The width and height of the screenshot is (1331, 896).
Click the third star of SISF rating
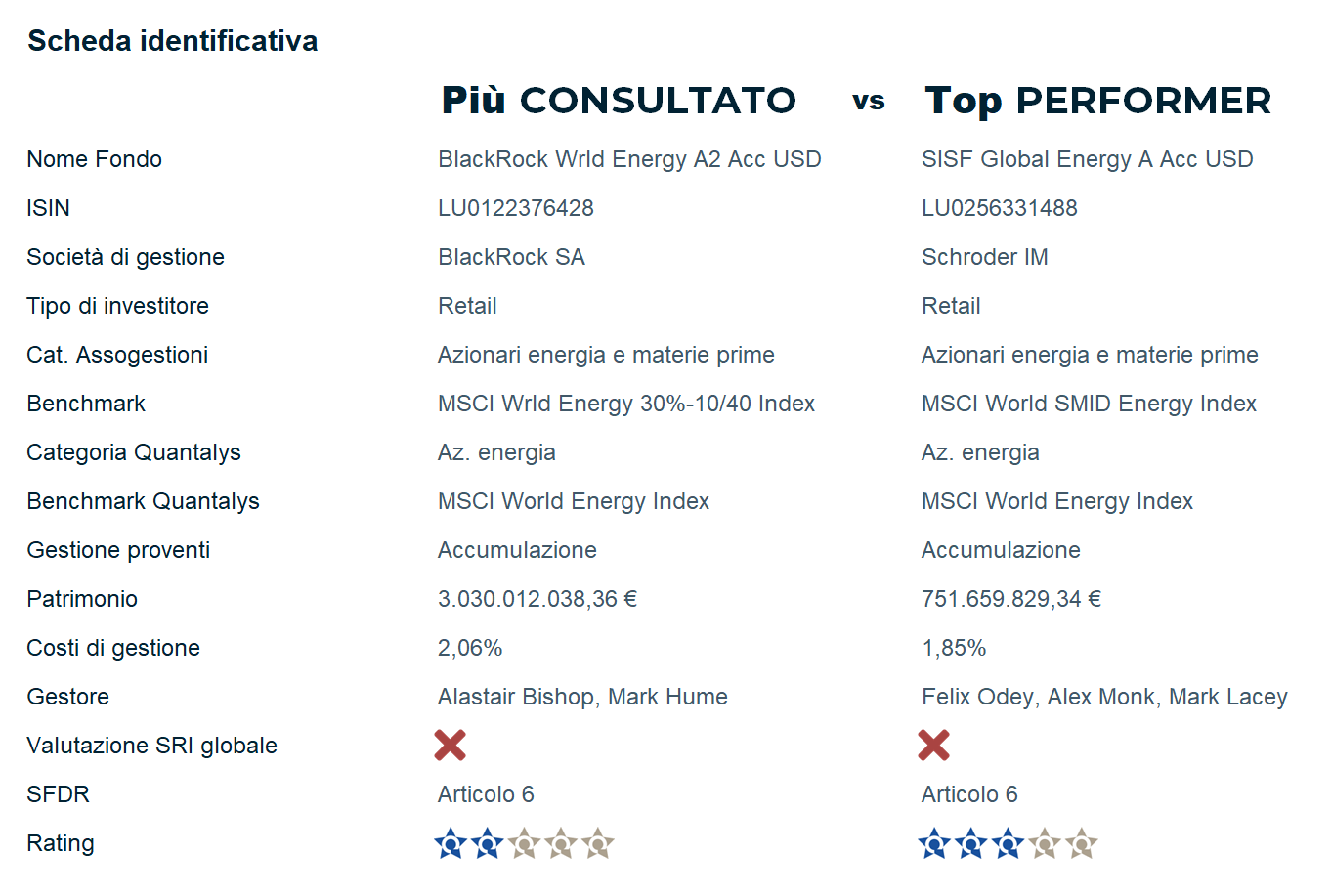[1008, 843]
